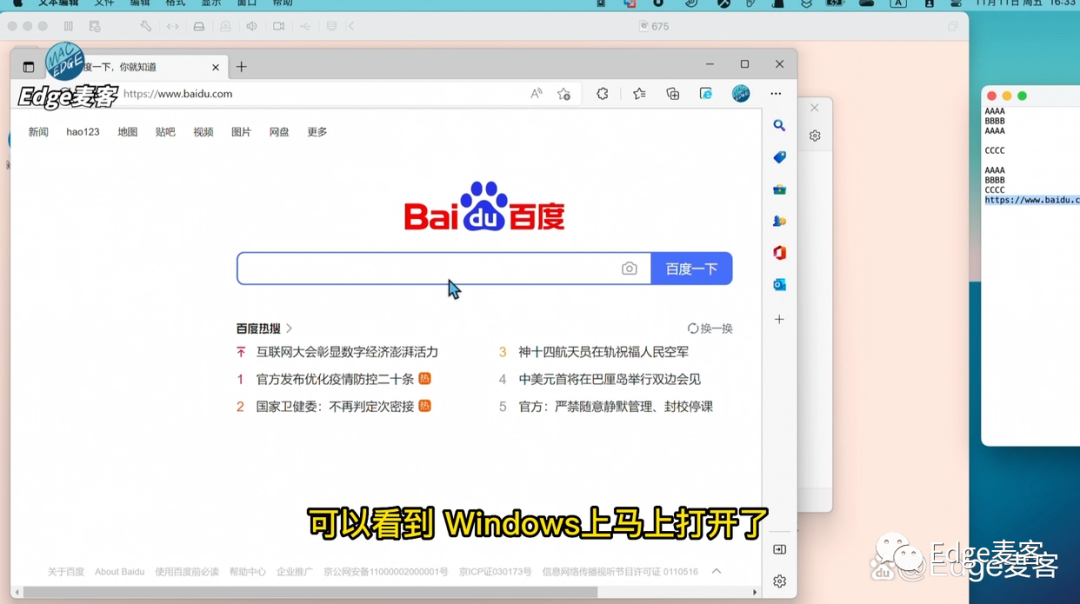Open the 新闻 link on Baidu
Screen dimensions: 1080x604
click(x=38, y=132)
